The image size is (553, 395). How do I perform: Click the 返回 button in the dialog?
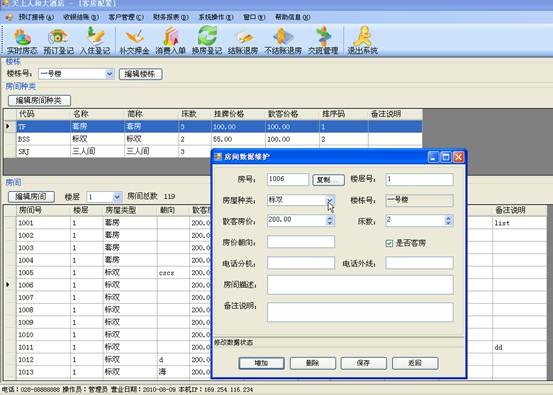(x=415, y=363)
